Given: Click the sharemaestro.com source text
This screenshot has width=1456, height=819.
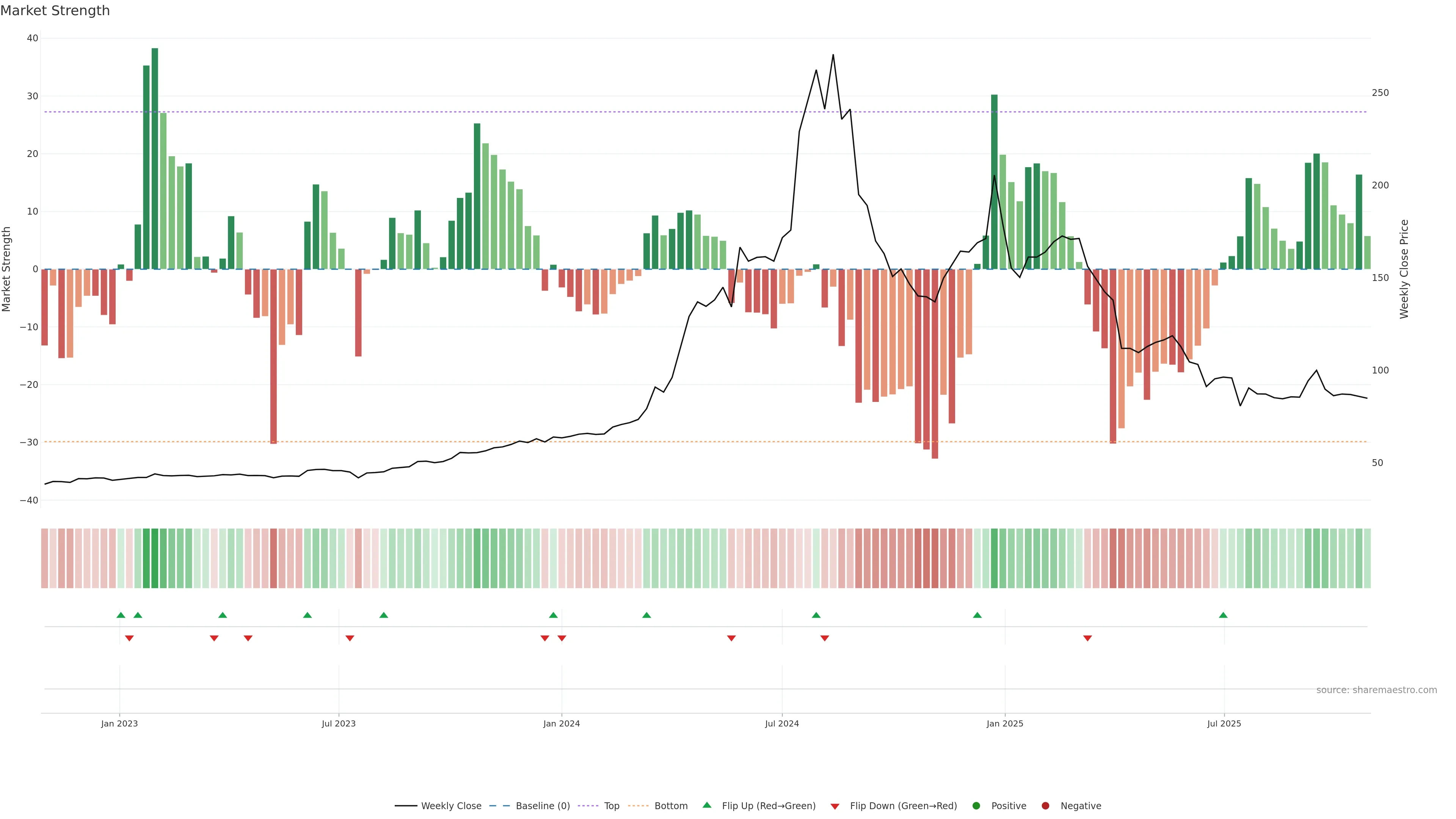Looking at the screenshot, I should tap(1376, 690).
